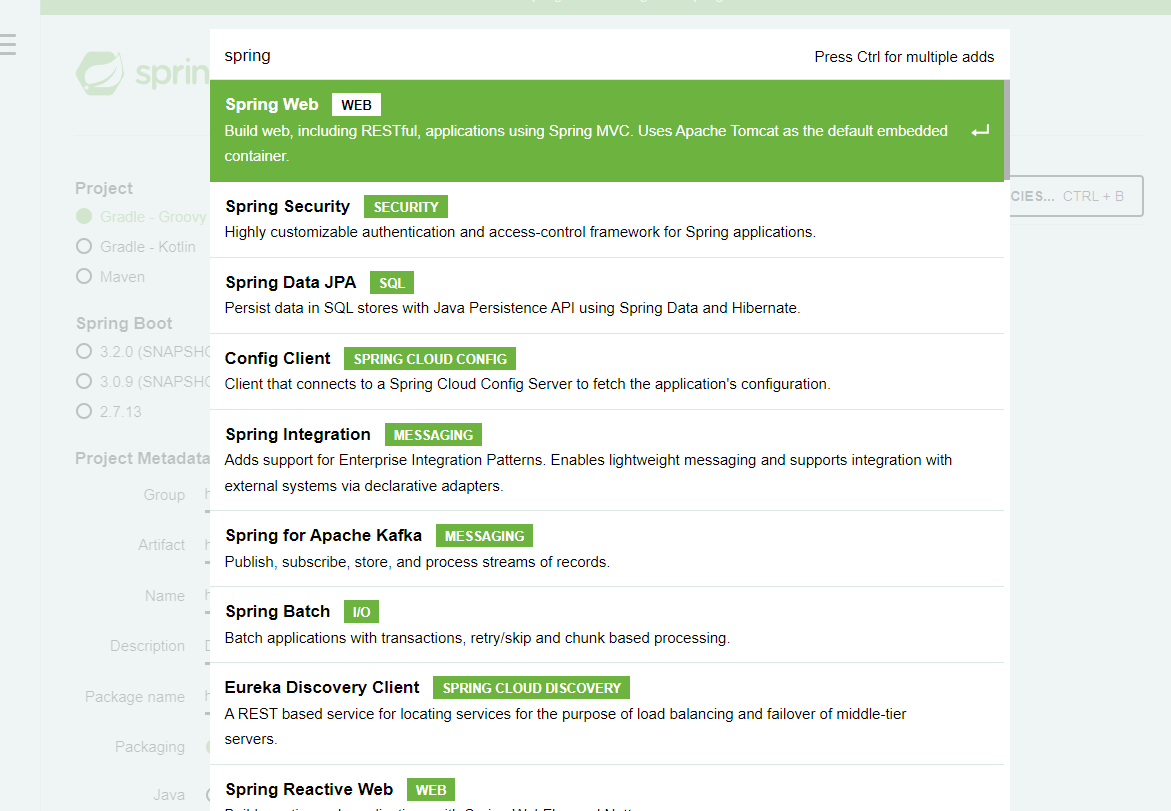Click the Spring Boot section heading
The image size is (1171, 811).
point(124,323)
